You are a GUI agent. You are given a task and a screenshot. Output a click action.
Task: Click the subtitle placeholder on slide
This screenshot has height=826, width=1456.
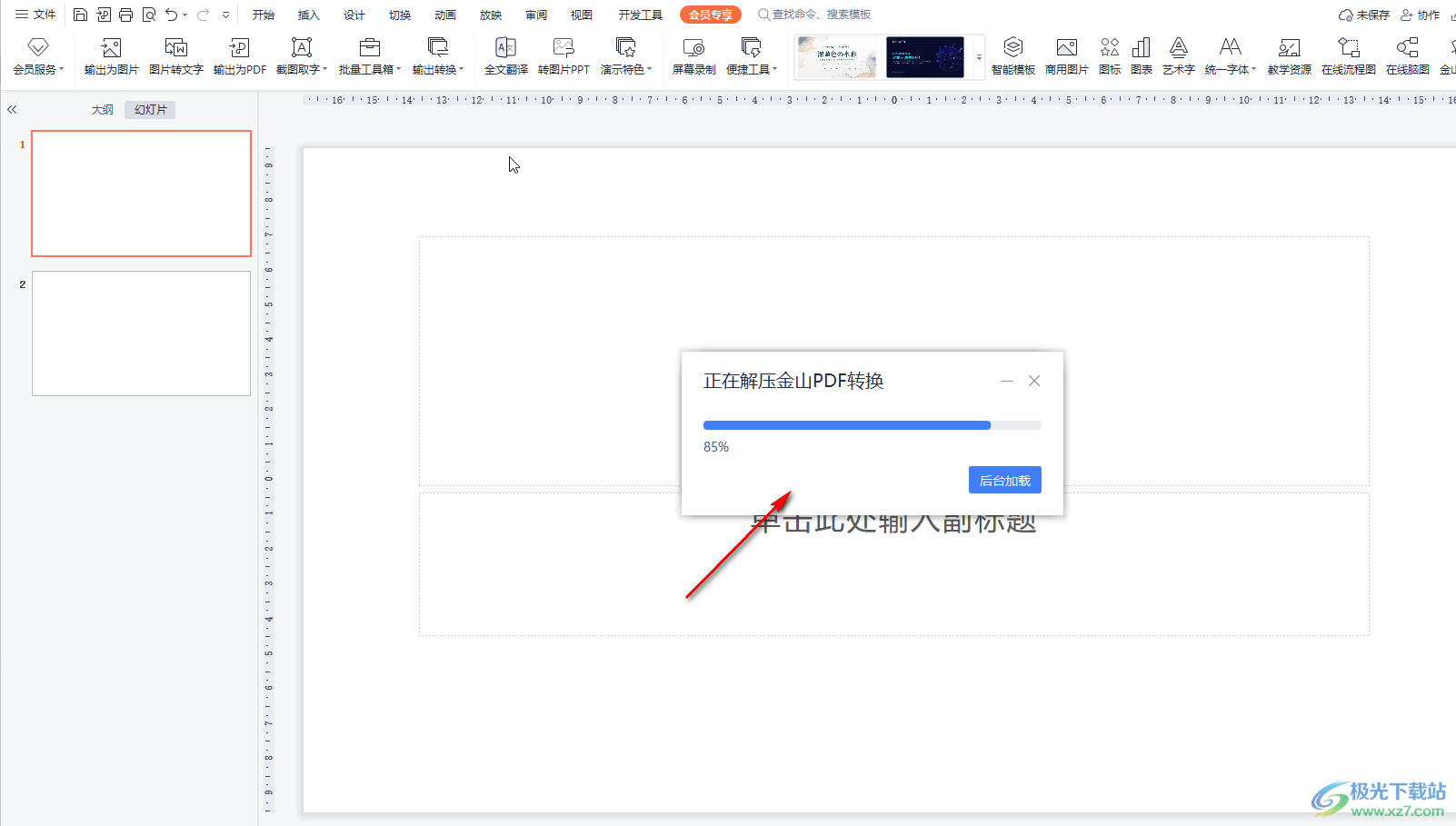point(894,563)
